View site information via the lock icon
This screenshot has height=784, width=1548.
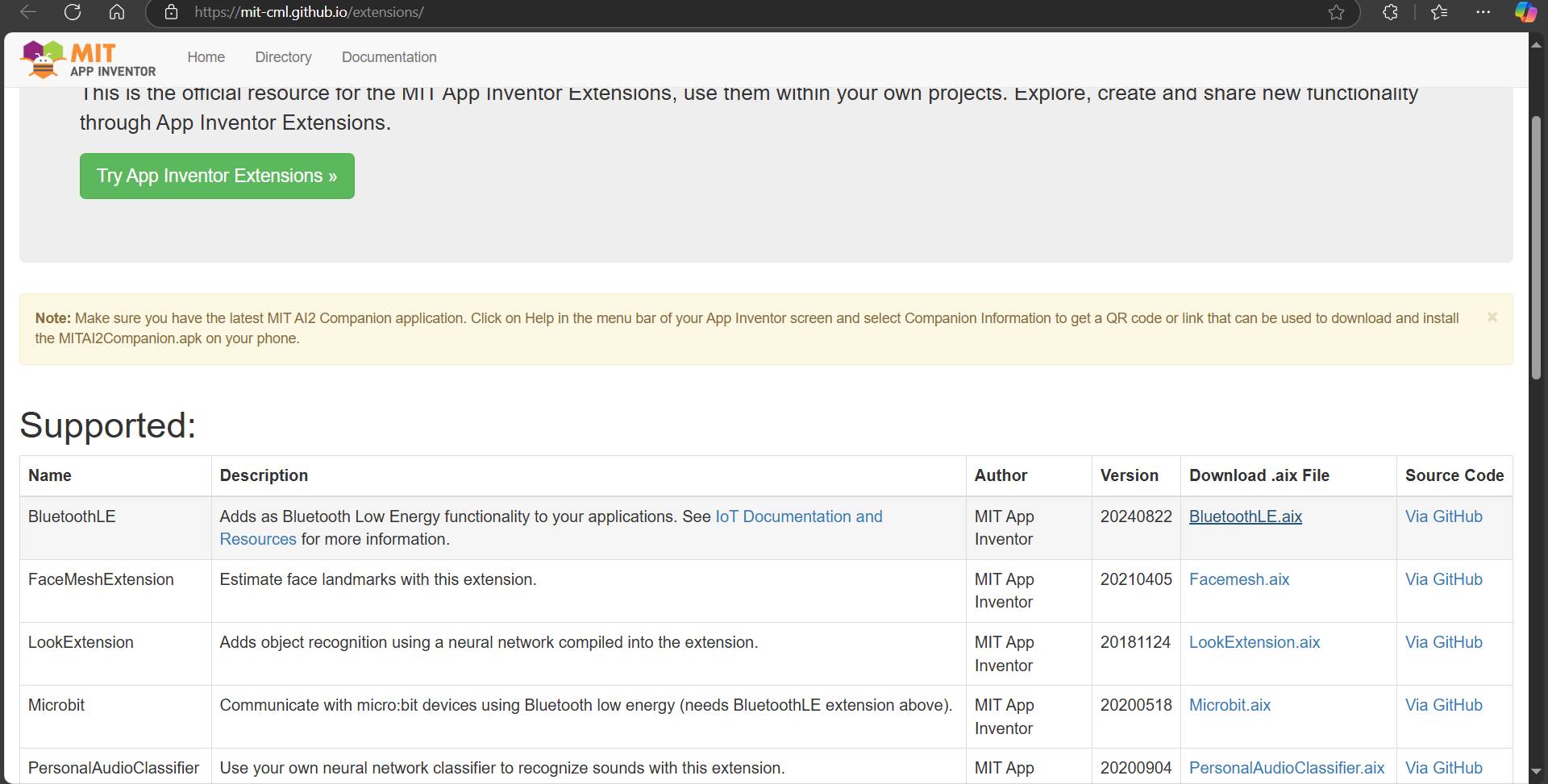coord(171,12)
